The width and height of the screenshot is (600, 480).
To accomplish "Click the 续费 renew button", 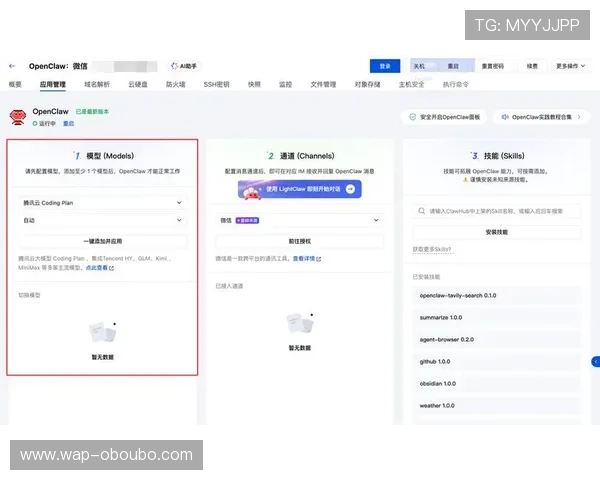I will pos(532,66).
